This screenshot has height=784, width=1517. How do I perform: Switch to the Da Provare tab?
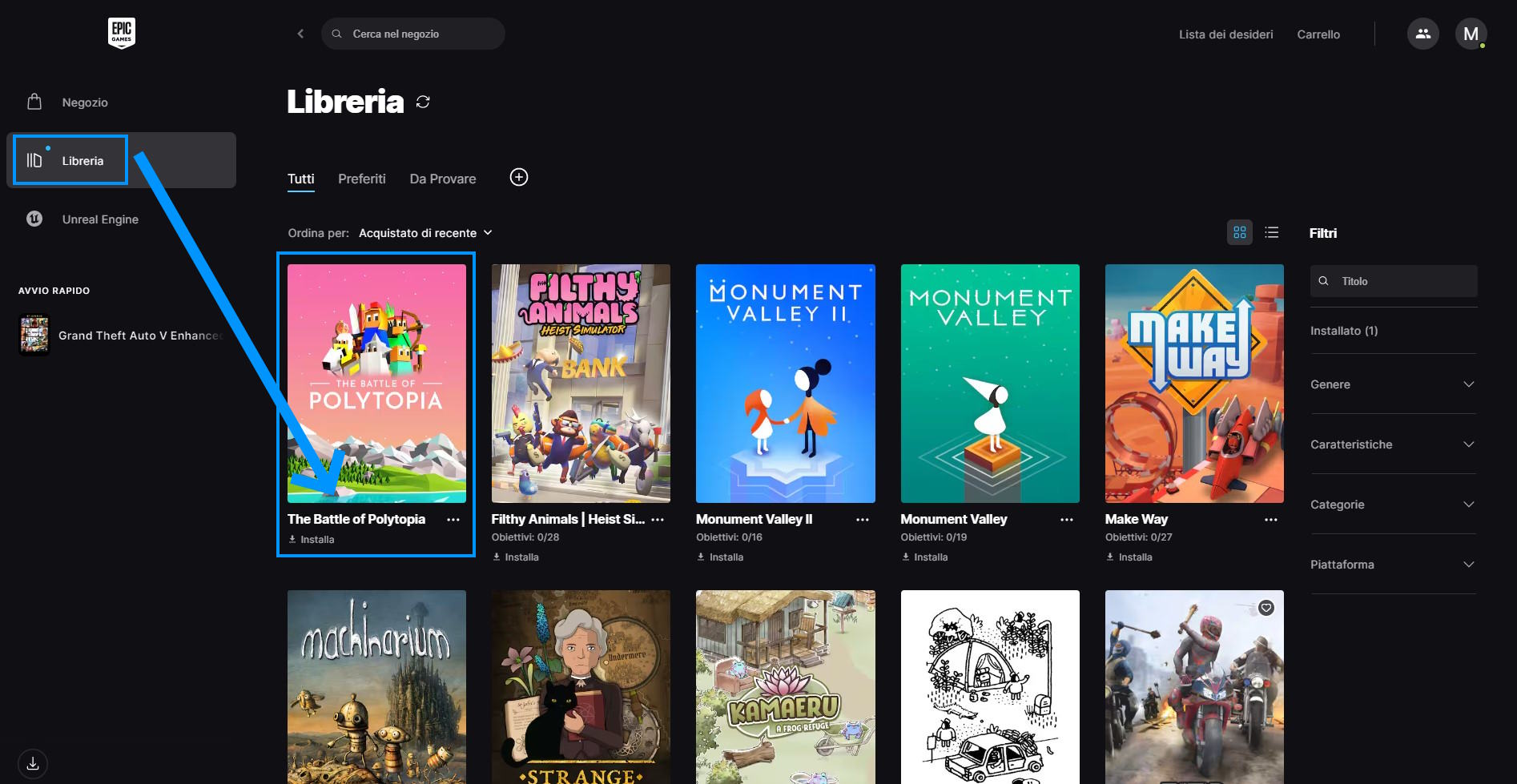[443, 179]
